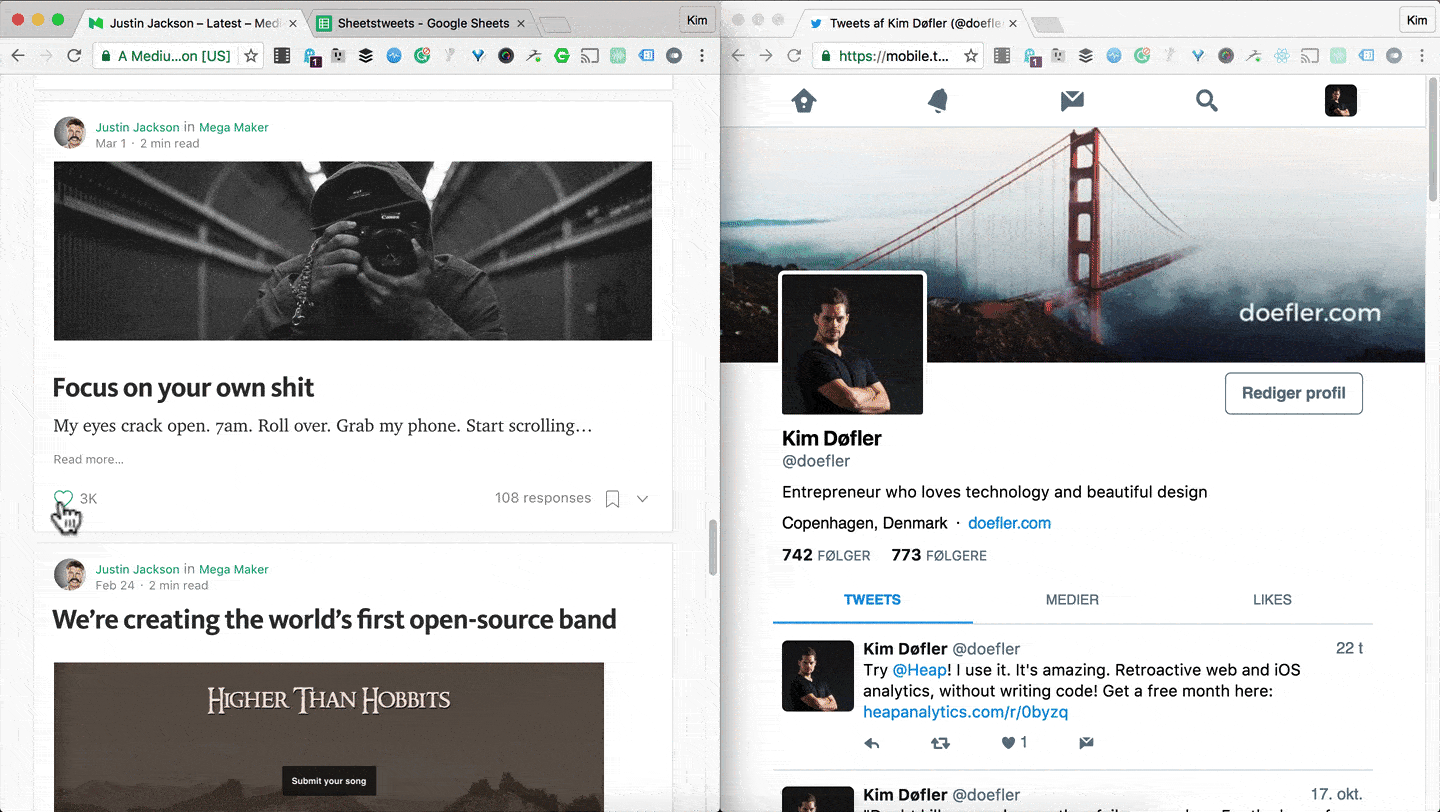Open the photographer image of 'Focus on your own shit'

click(x=353, y=251)
